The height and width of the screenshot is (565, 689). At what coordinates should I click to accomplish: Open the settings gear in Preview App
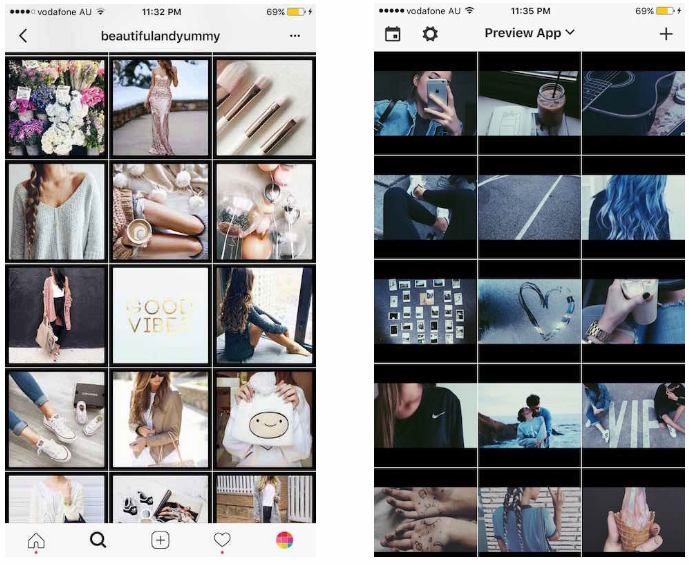[x=430, y=33]
